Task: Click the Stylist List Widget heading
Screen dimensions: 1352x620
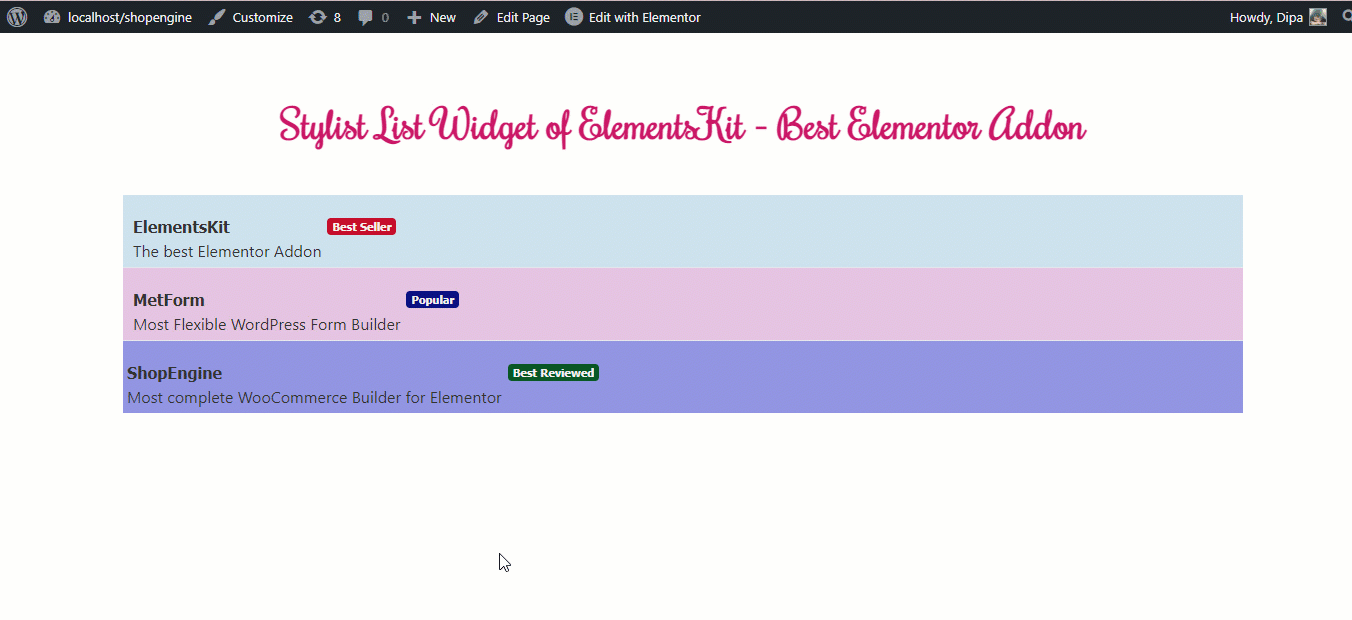Action: (x=682, y=127)
